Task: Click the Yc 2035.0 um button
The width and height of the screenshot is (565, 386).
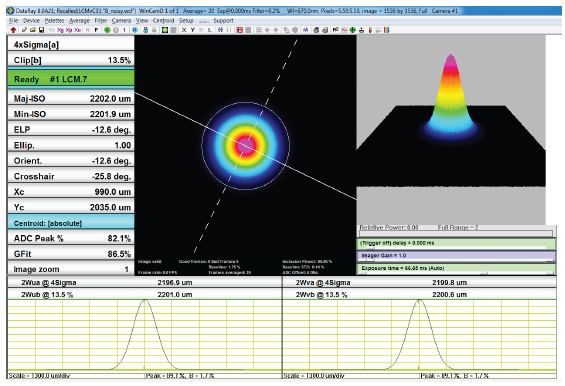Action: (71, 207)
